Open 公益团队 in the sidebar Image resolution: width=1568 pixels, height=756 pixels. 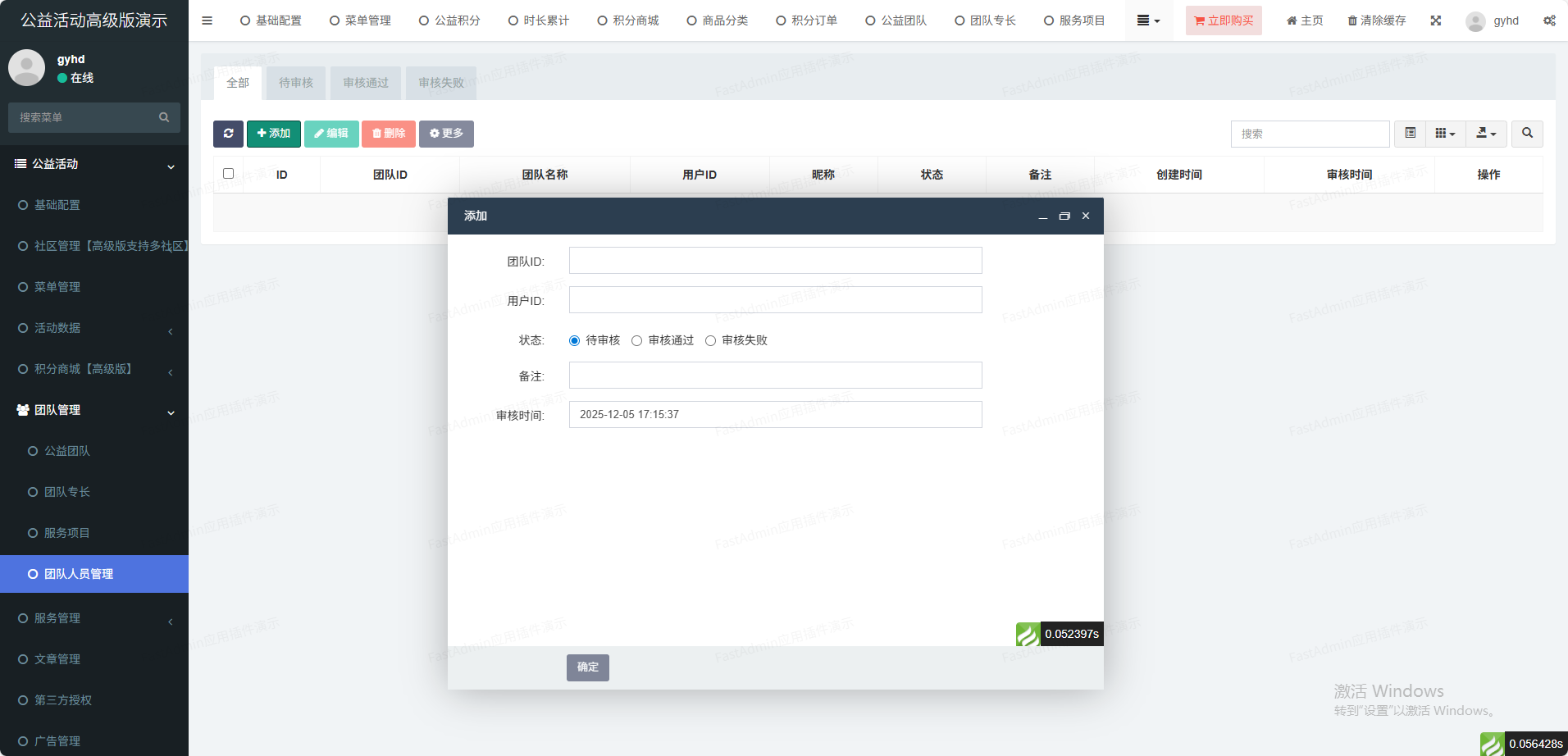tap(67, 451)
